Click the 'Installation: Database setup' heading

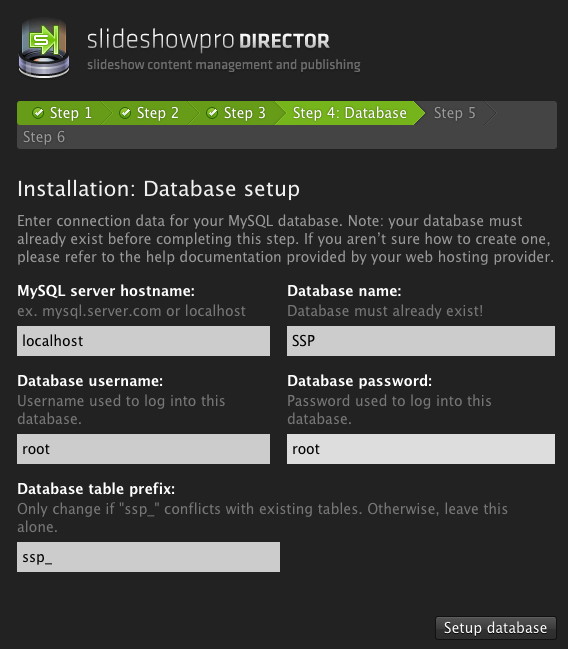coord(159,189)
